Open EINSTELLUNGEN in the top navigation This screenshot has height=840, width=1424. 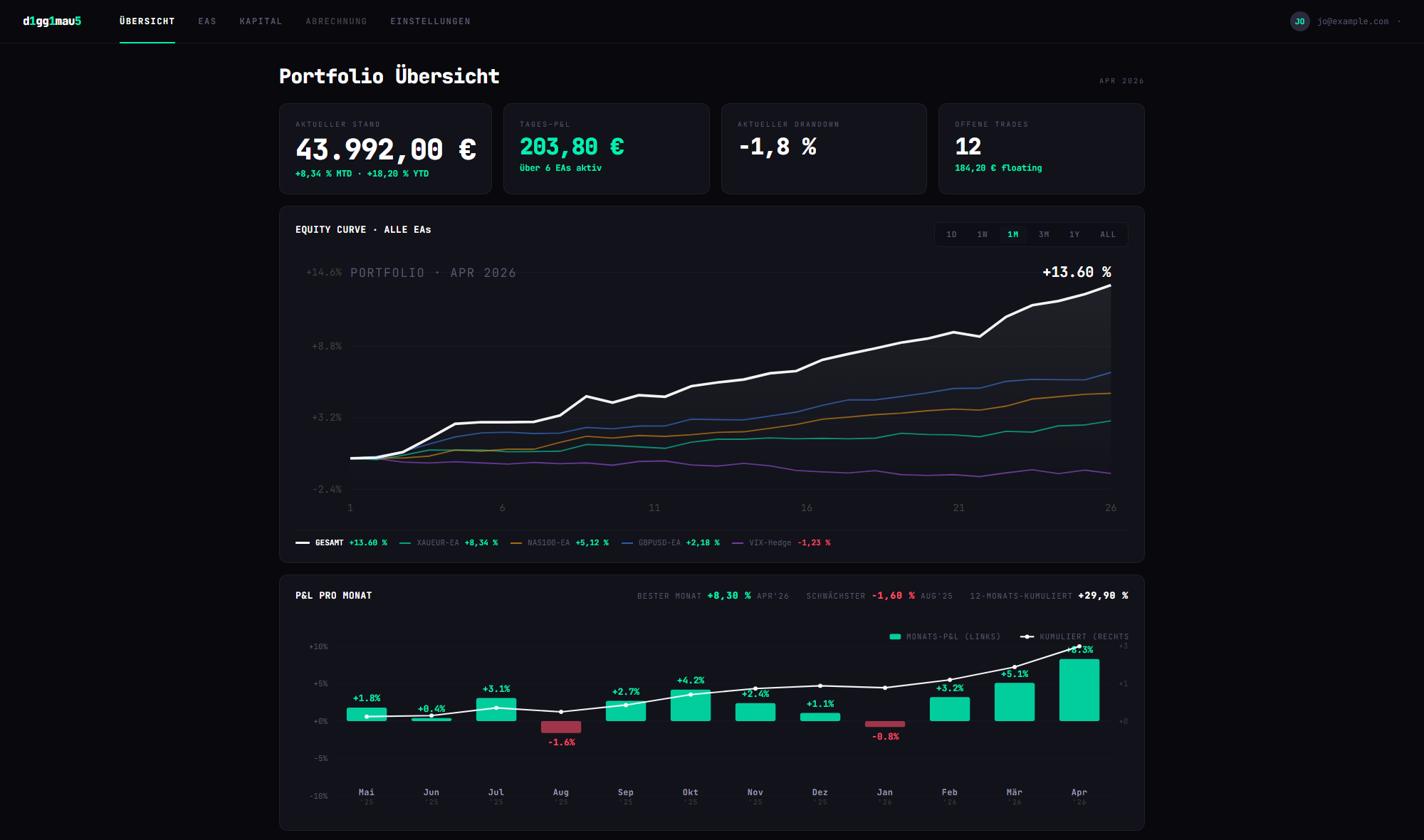click(x=430, y=21)
